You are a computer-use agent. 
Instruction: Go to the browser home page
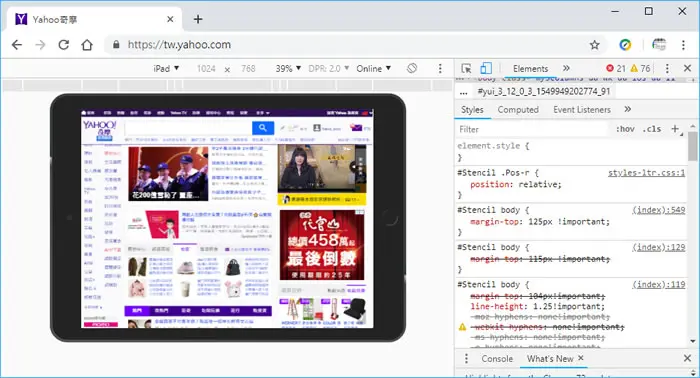click(x=87, y=45)
